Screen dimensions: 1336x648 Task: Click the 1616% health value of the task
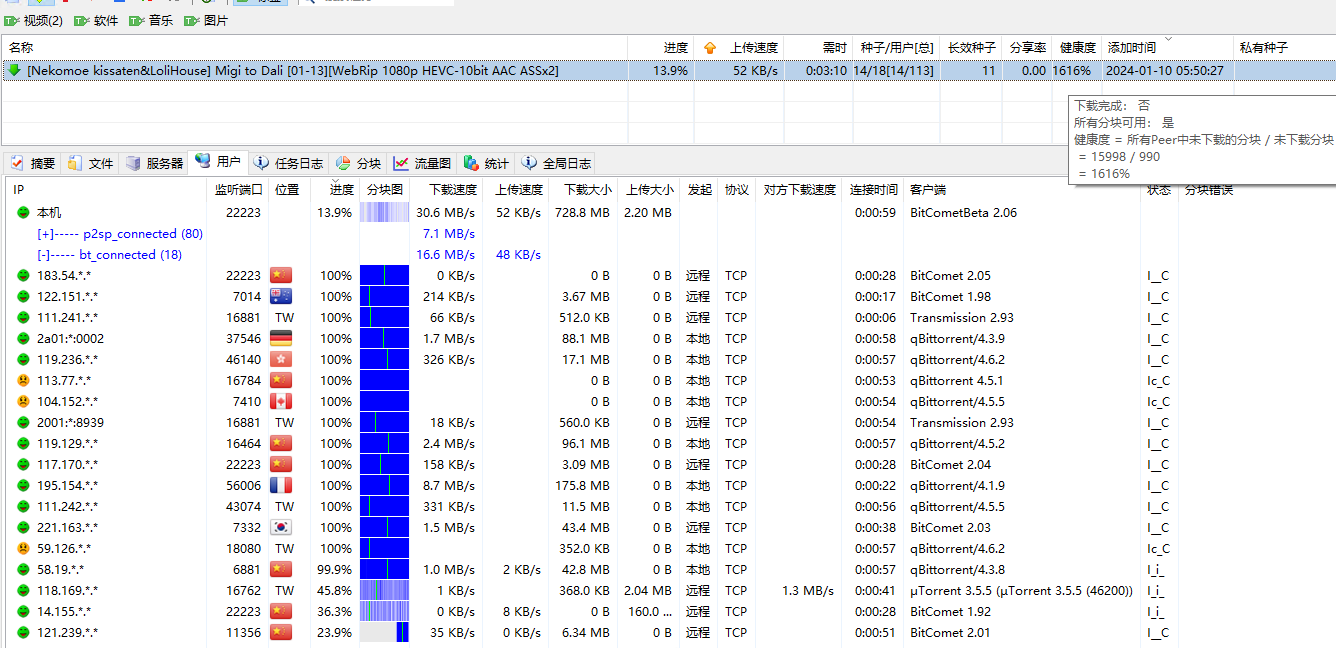[1072, 71]
